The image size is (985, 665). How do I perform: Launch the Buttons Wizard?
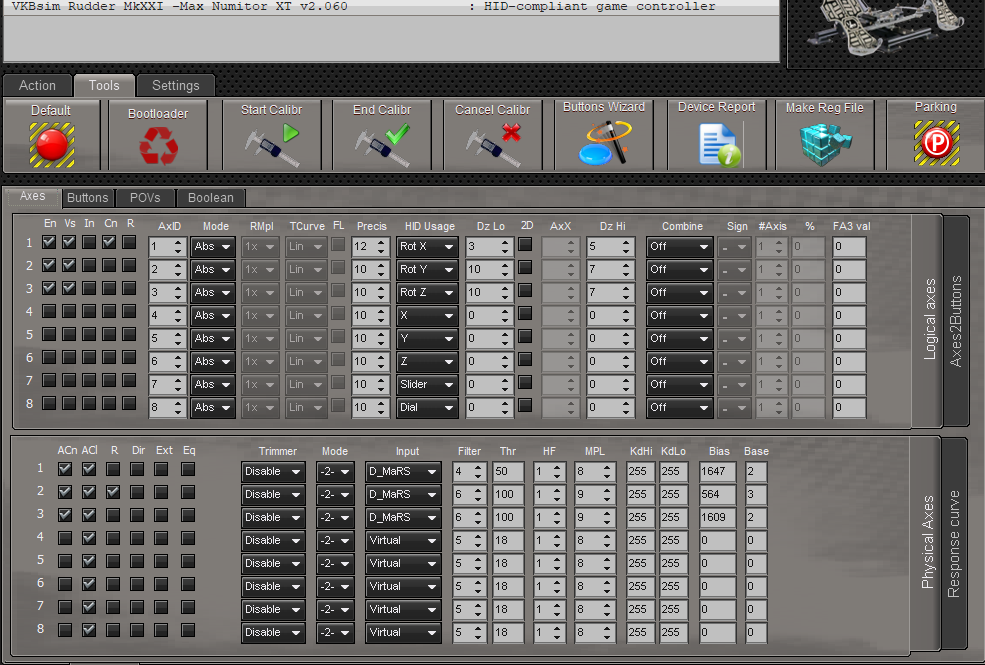pos(604,143)
